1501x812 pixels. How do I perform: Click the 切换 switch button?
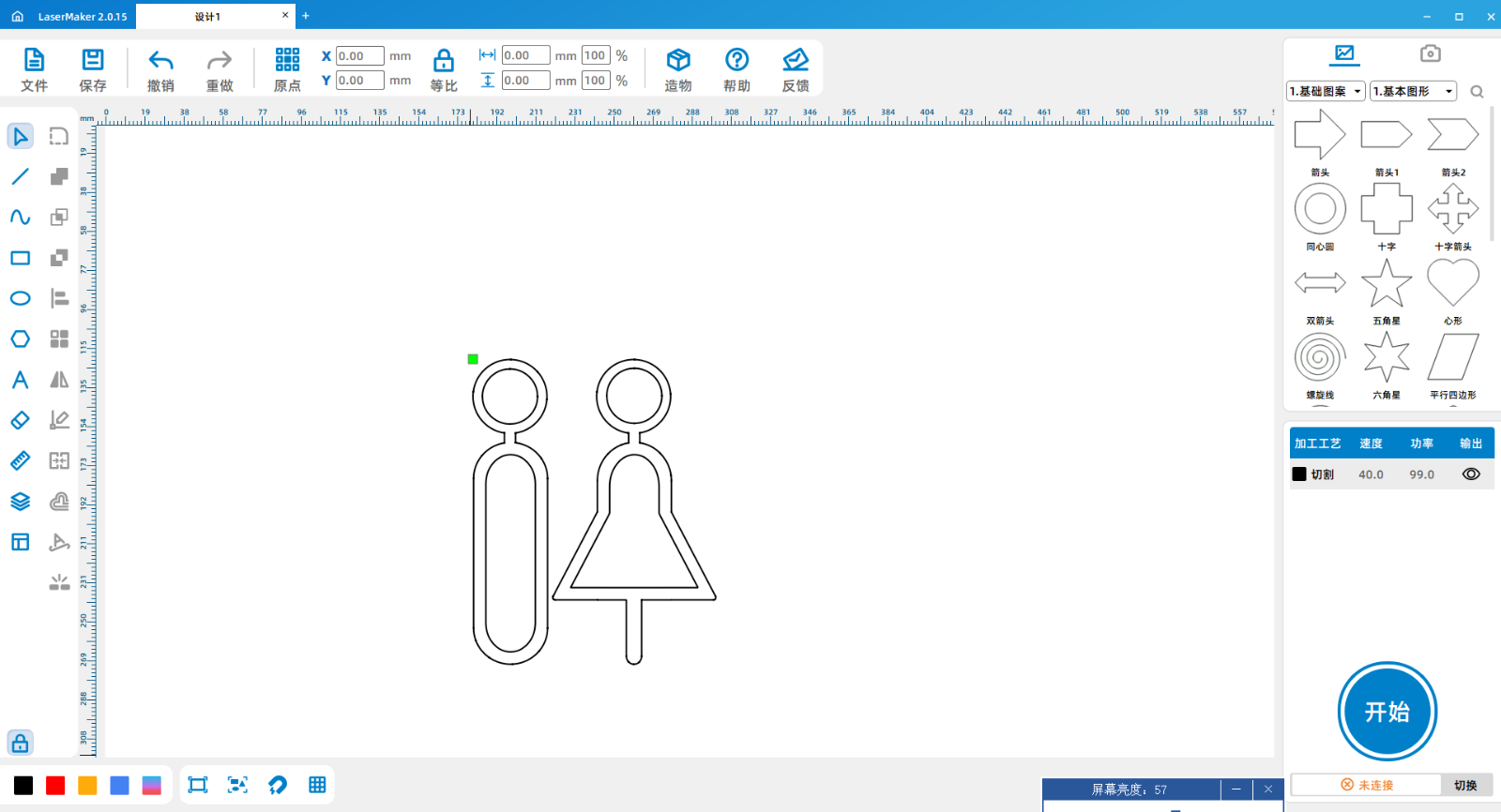click(1465, 785)
